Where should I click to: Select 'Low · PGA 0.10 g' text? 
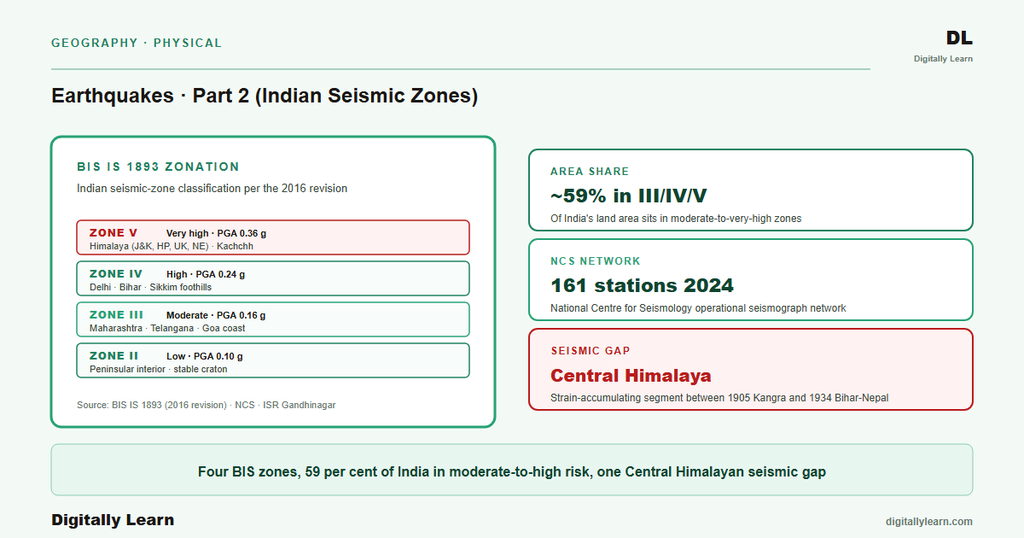coord(204,356)
